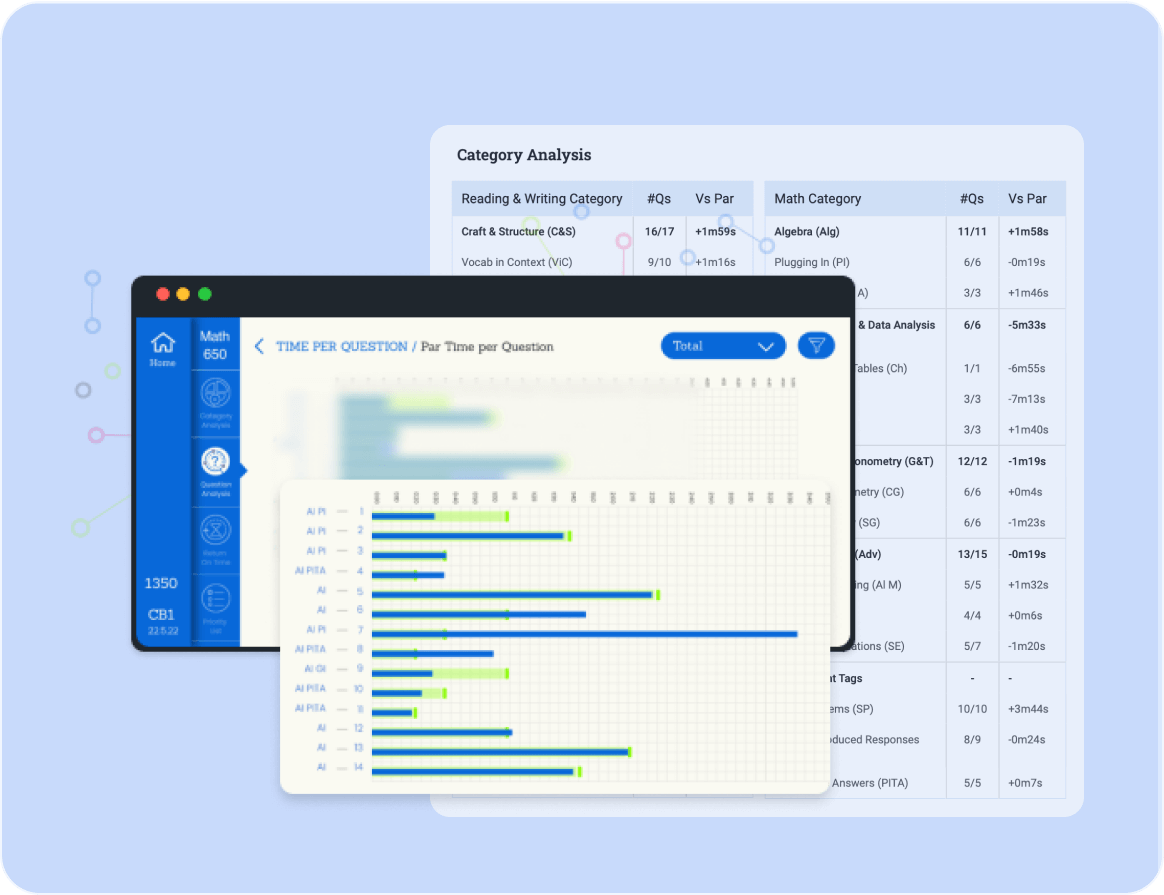Select the Math 650 section tab
Image resolution: width=1164 pixels, height=895 pixels.
(x=215, y=345)
